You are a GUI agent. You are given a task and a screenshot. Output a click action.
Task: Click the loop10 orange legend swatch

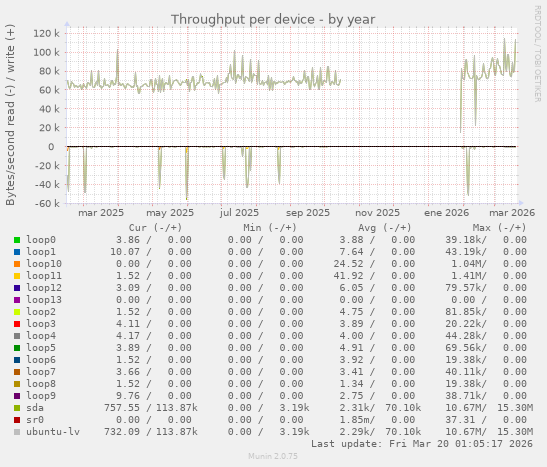17,264
